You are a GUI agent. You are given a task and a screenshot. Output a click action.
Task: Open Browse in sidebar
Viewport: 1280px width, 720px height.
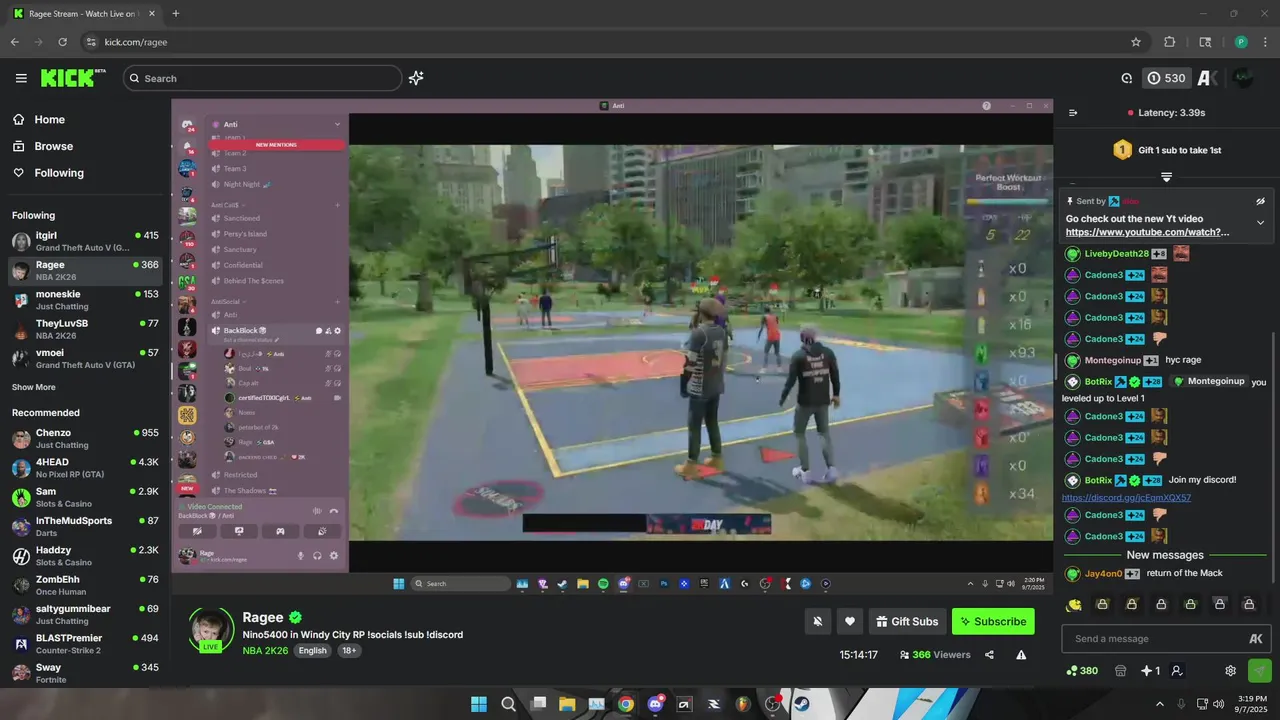coord(85,146)
